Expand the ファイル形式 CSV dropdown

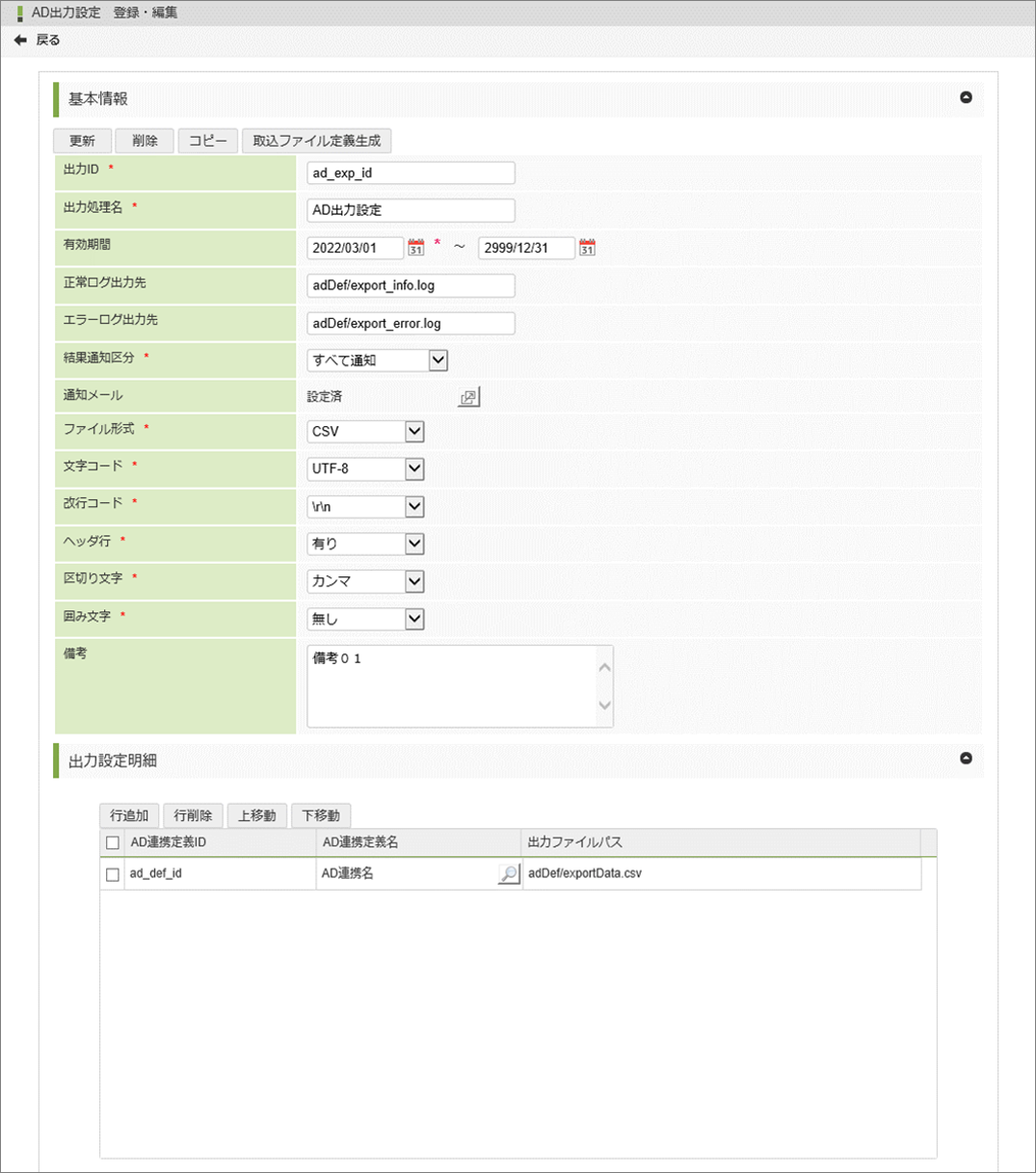coord(414,432)
